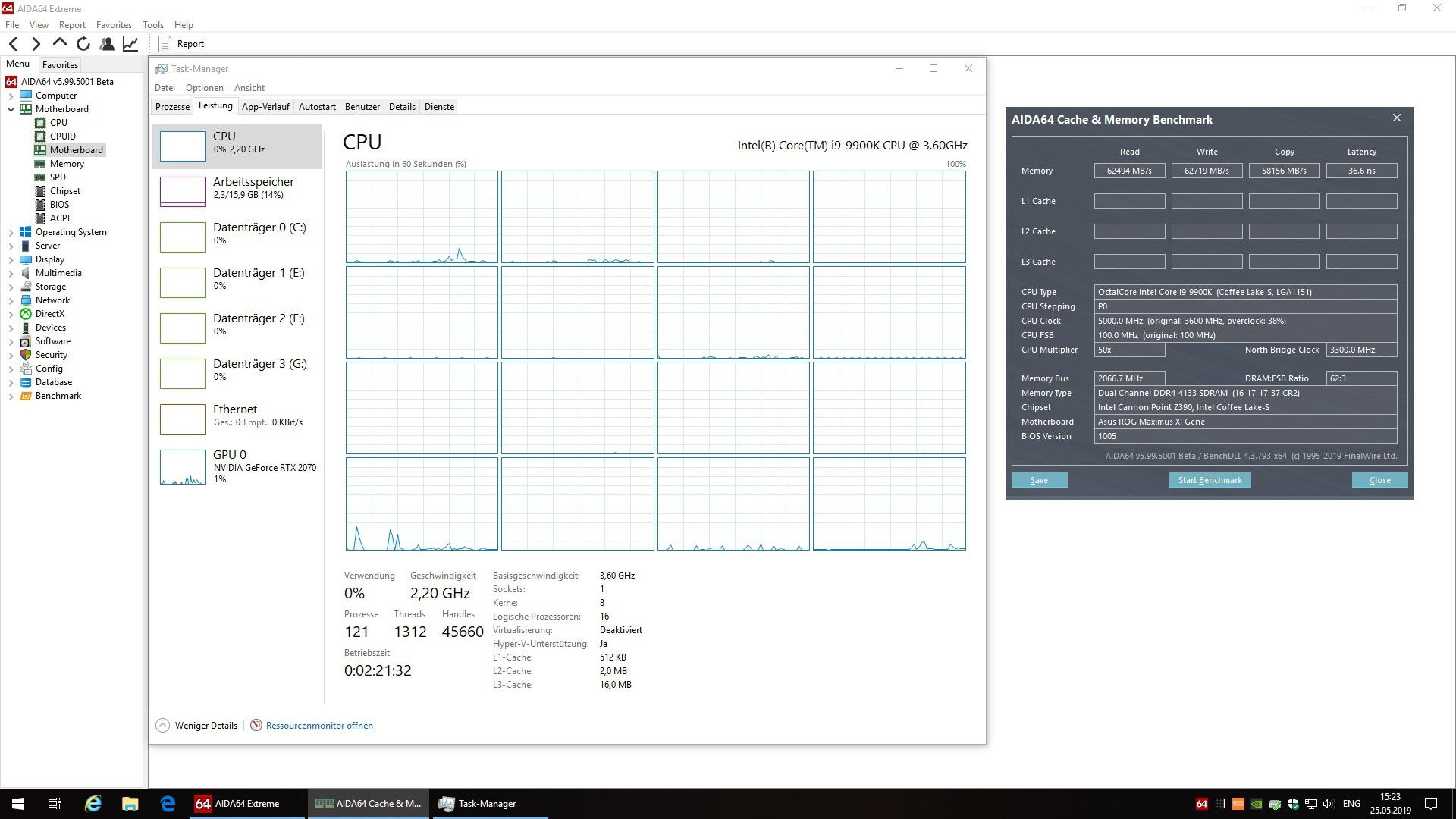Click the Report toolbar button
1456x819 pixels.
click(181, 44)
